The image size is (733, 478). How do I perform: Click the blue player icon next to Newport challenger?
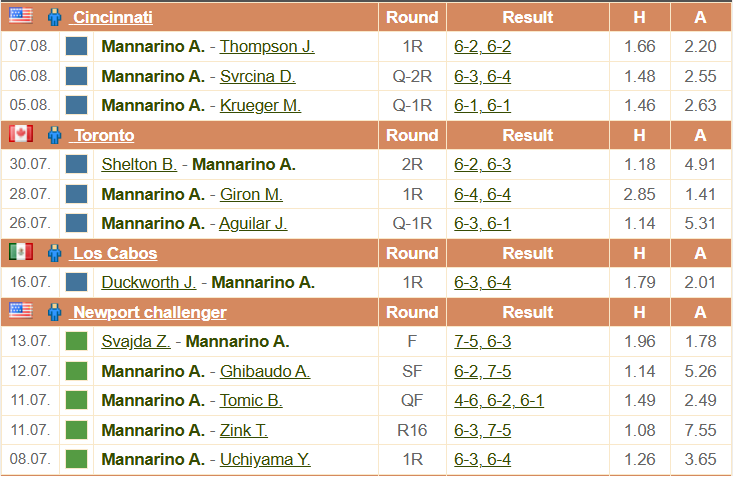(x=55, y=312)
